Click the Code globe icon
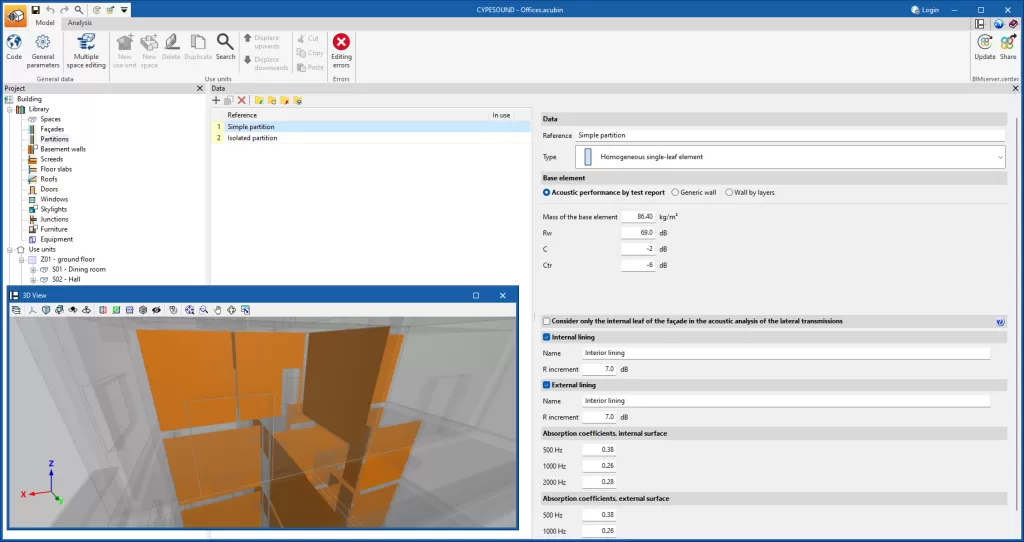The height and width of the screenshot is (542, 1024). 14,46
